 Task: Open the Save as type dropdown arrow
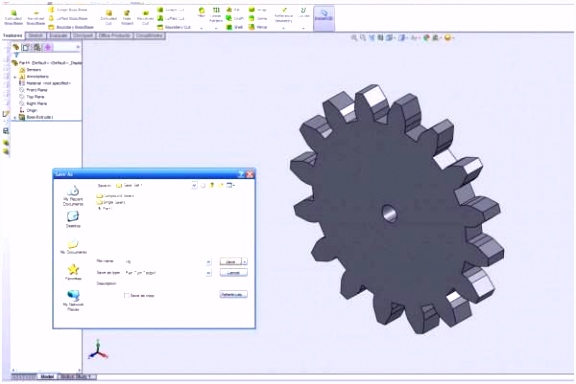pyautogui.click(x=209, y=273)
